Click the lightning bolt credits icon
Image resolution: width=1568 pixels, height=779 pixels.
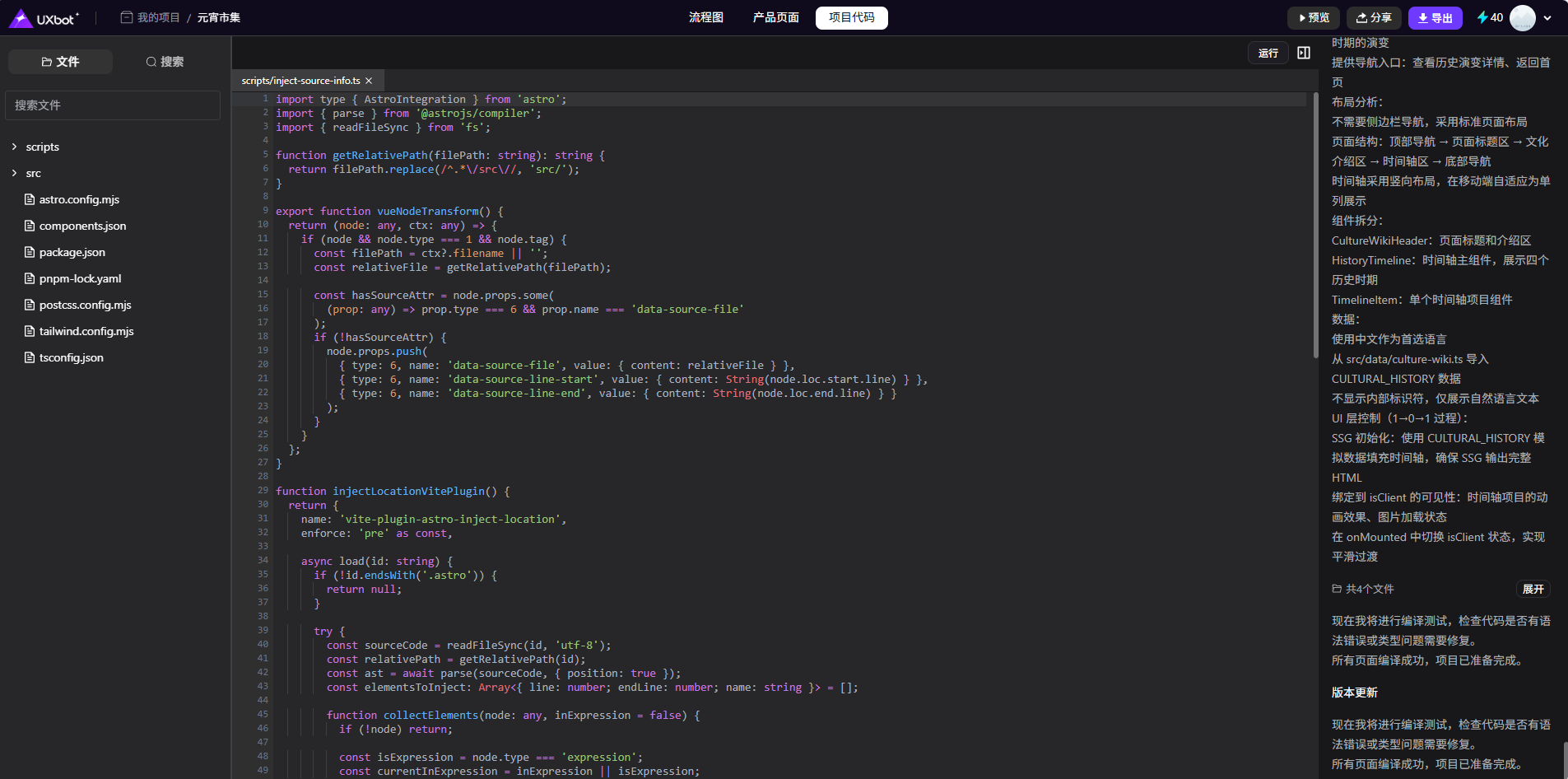1482,17
